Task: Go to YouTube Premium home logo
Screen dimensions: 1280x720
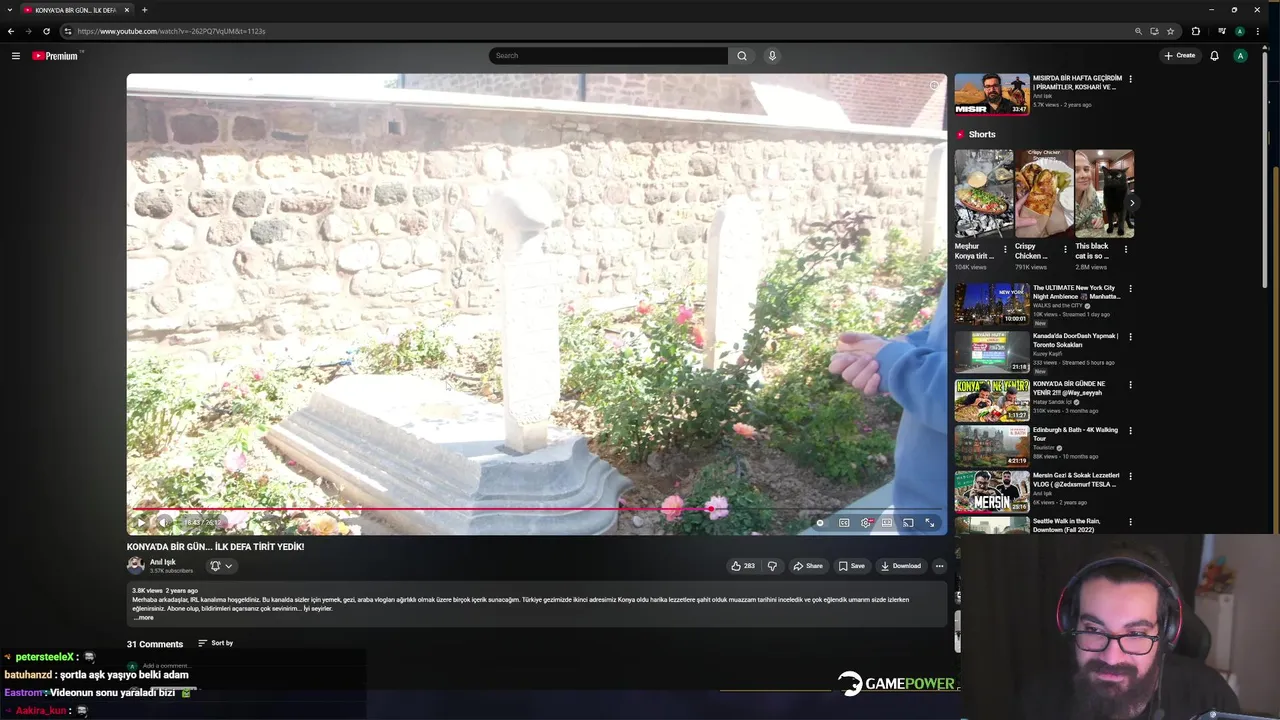Action: coord(55,56)
